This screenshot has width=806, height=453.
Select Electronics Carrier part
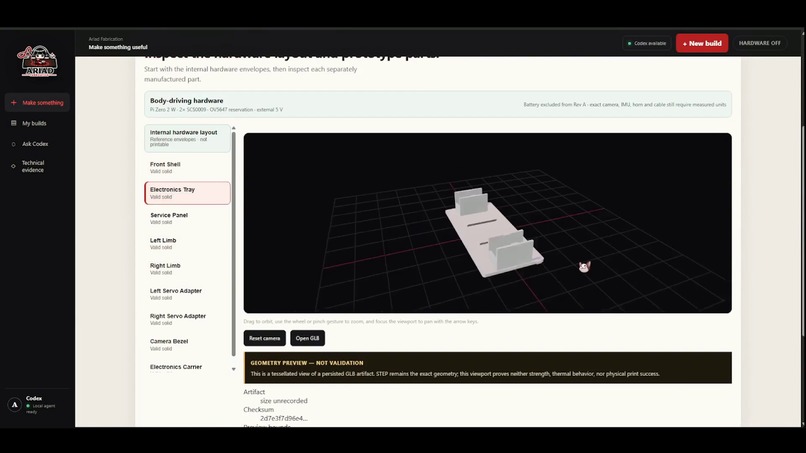click(x=187, y=367)
